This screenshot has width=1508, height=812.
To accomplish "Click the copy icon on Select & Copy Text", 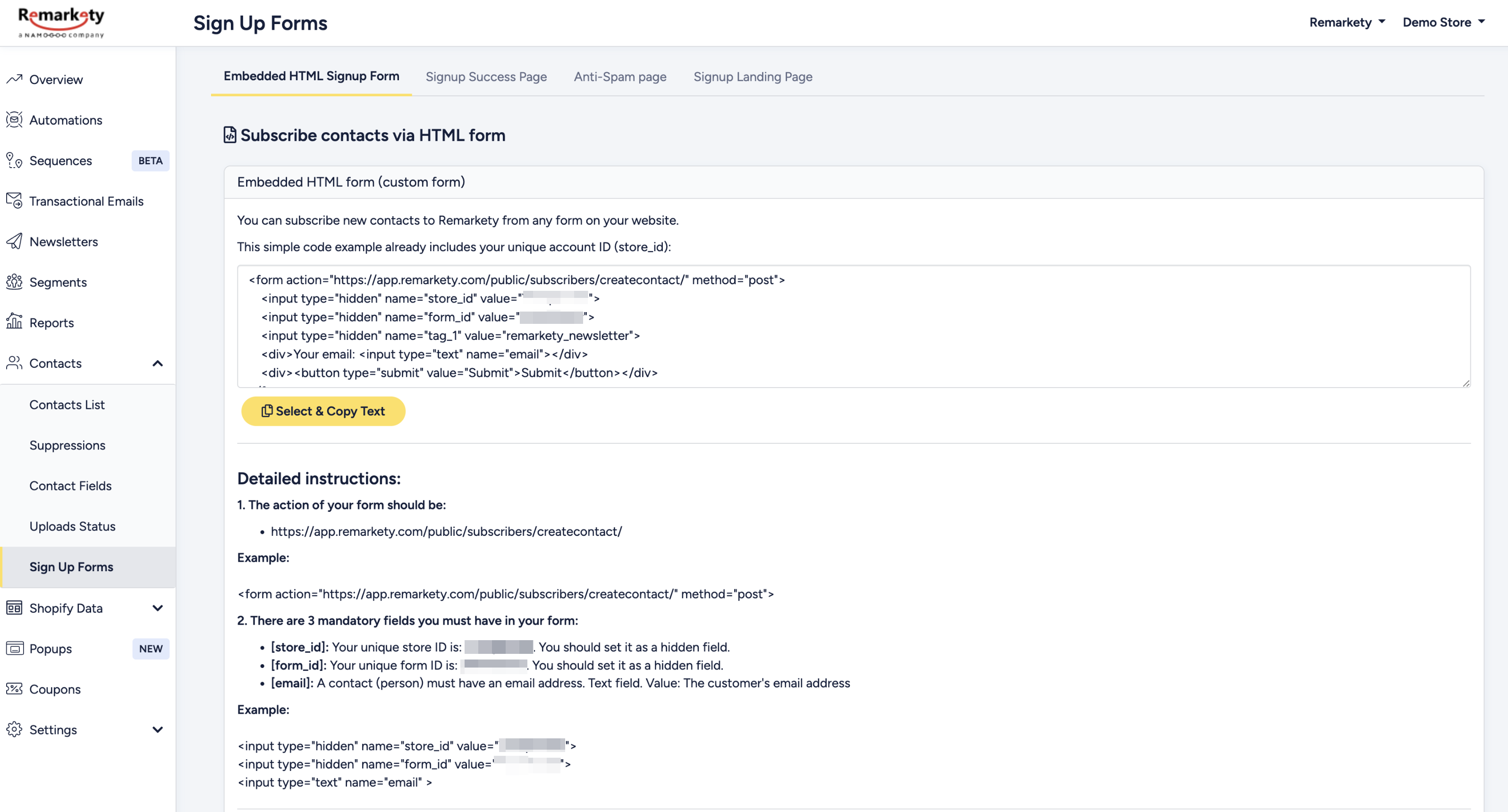I will pos(266,411).
